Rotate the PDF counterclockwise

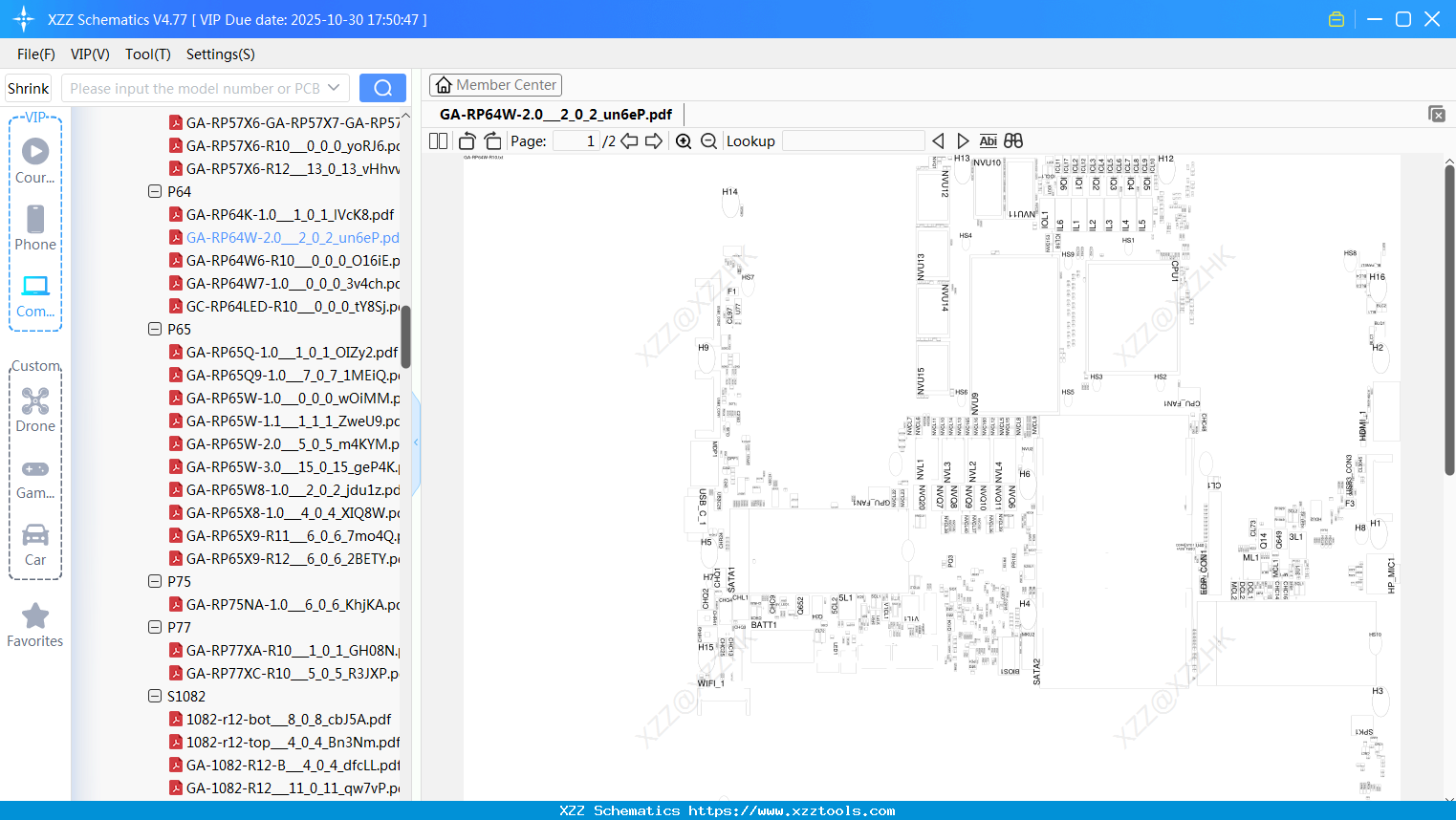[467, 140]
